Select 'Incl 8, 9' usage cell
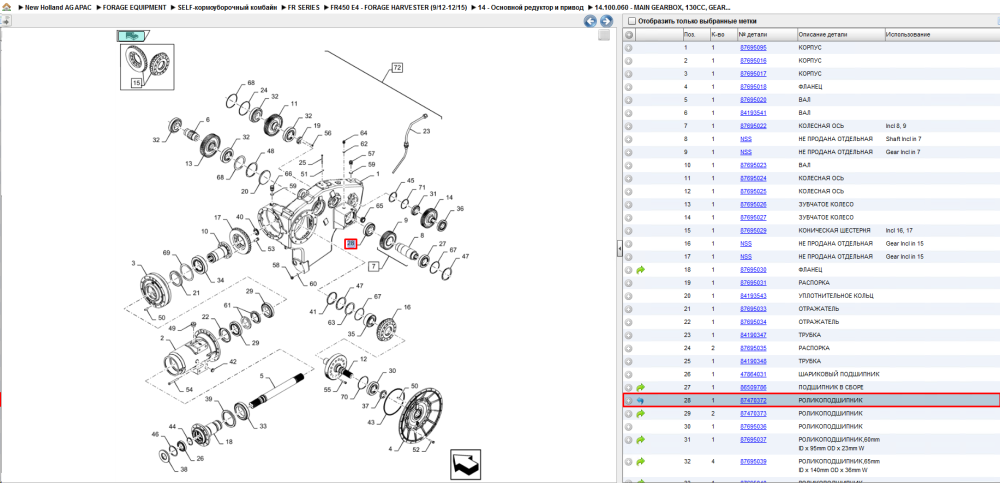Image resolution: width=1000 pixels, height=483 pixels. pyautogui.click(x=896, y=126)
